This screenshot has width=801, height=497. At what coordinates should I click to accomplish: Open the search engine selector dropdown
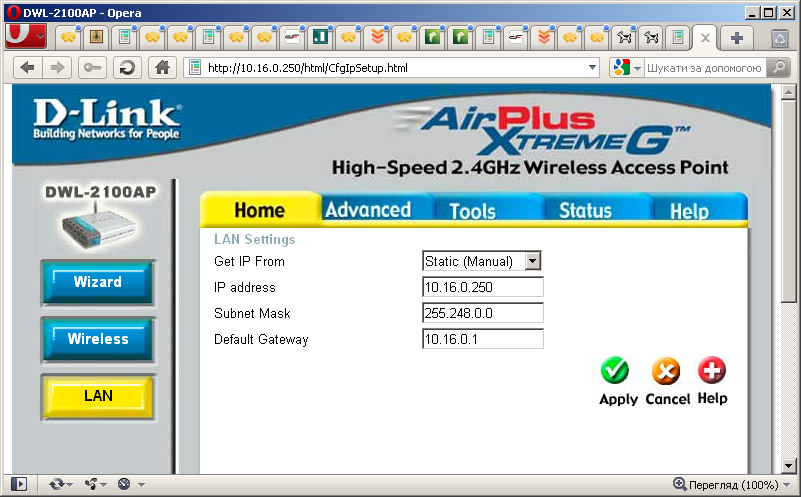[637, 68]
